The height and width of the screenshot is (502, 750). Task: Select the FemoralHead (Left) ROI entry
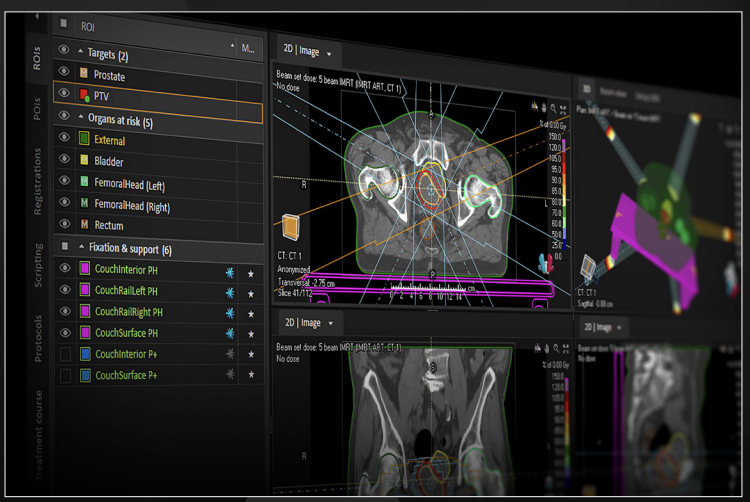pyautogui.click(x=128, y=183)
